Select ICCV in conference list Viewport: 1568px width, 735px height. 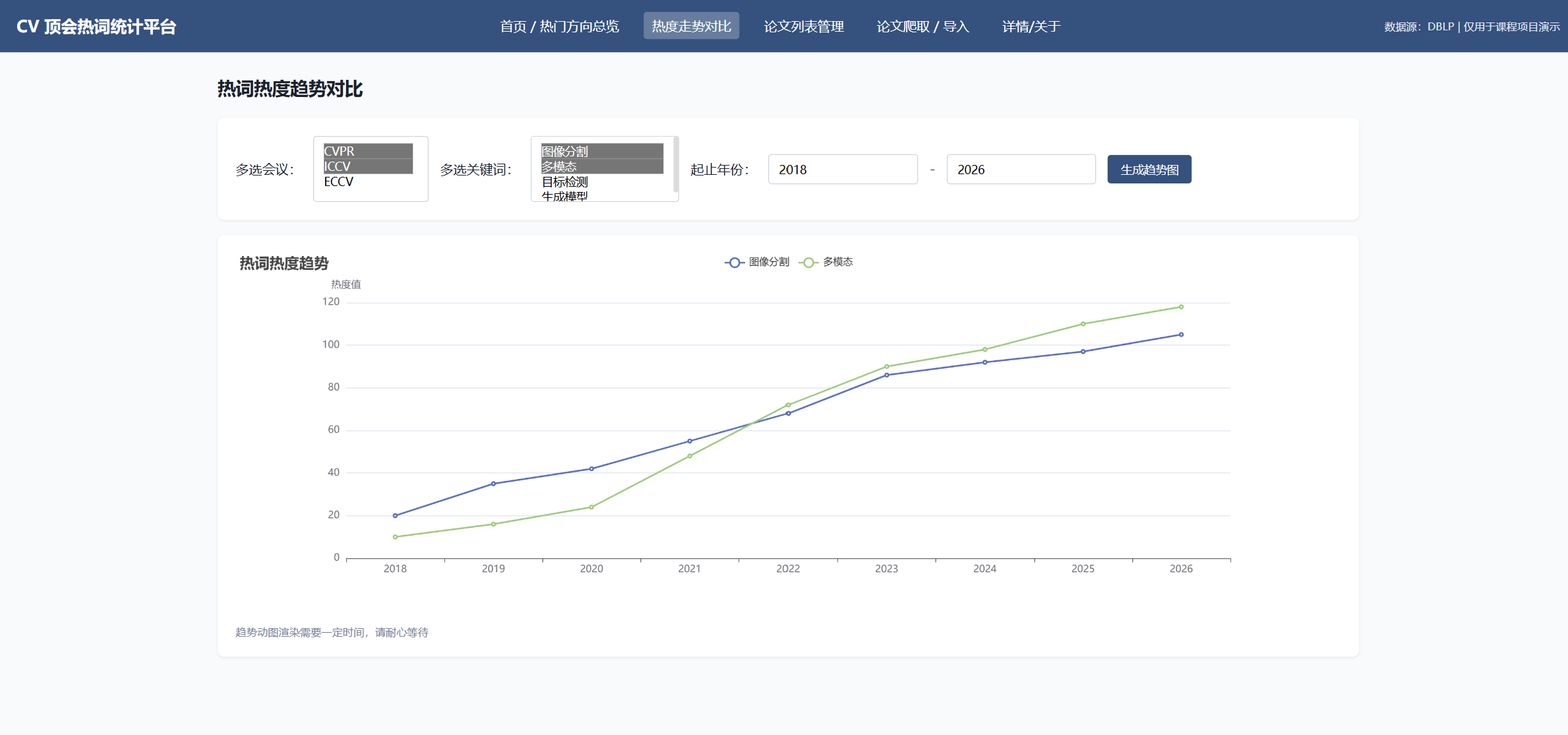(368, 166)
